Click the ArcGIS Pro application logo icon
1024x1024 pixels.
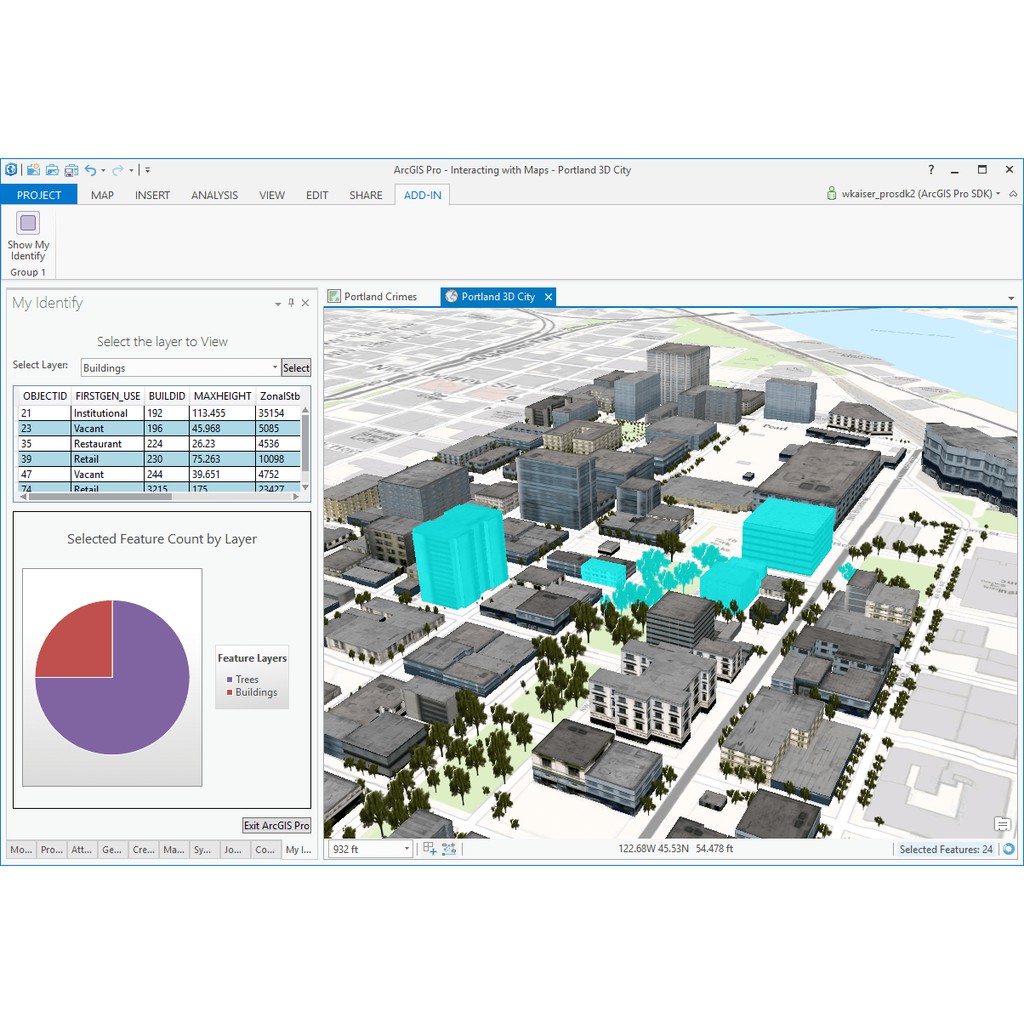click(11, 170)
